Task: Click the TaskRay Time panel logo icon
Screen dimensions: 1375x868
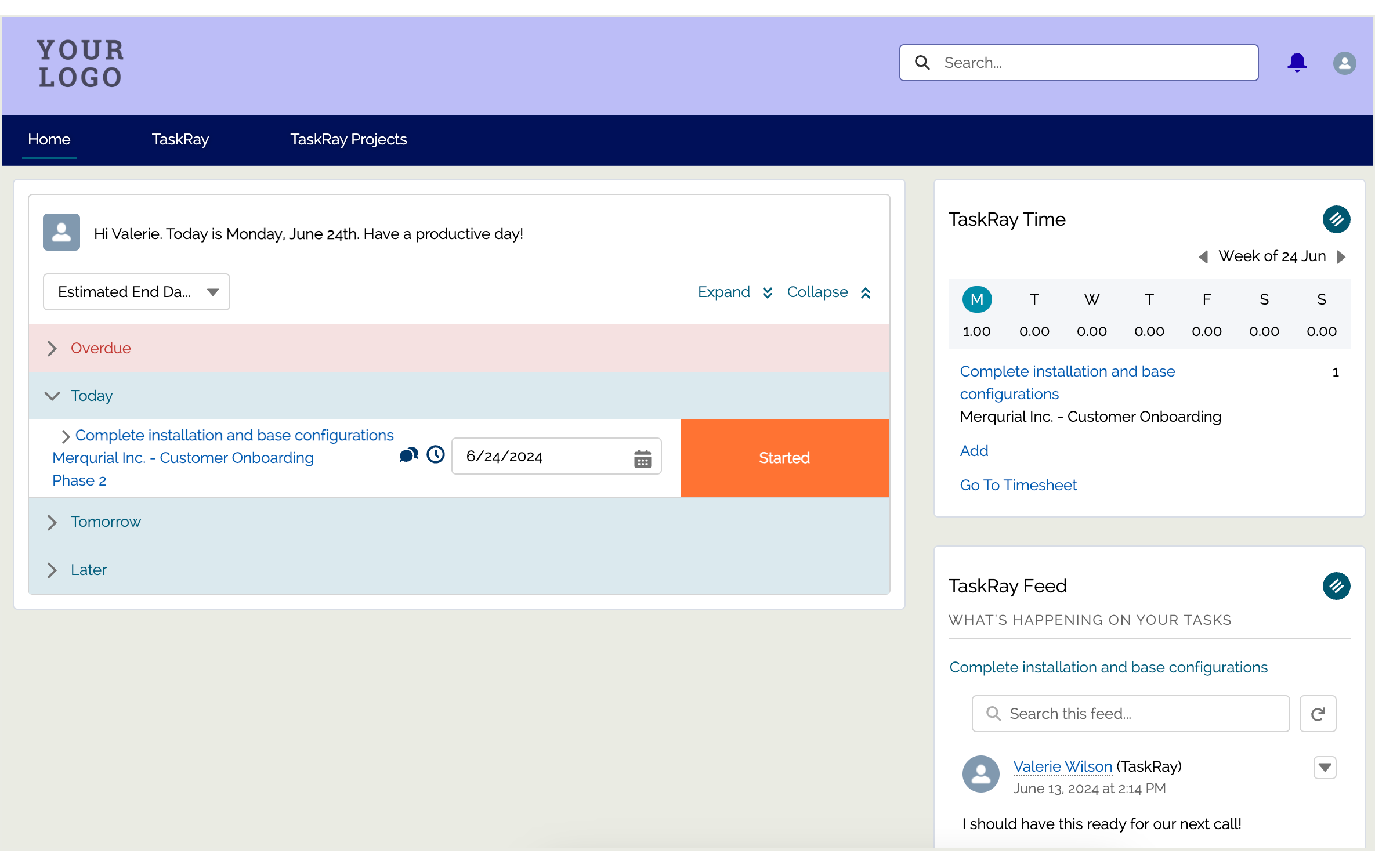Action: tap(1336, 219)
